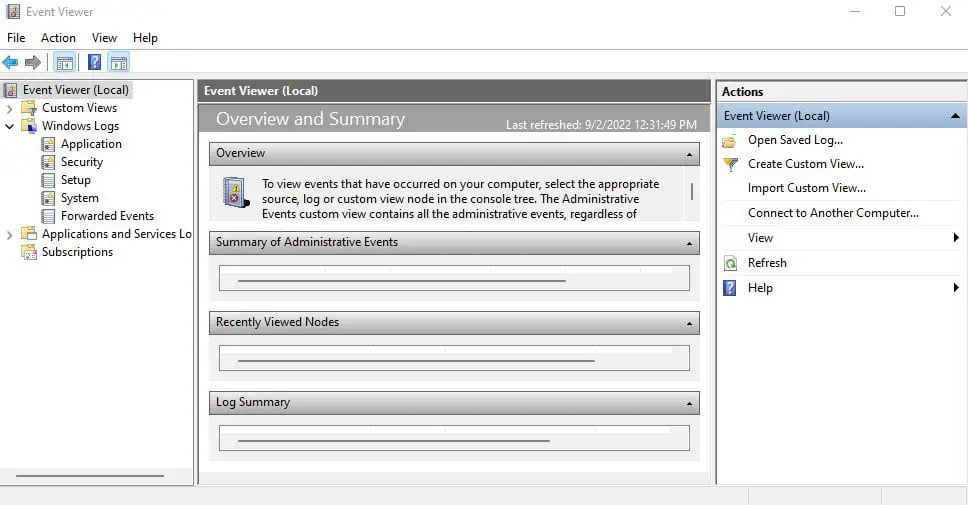The width and height of the screenshot is (968, 505).
Task: Click the Subscriptions icon in tree
Action: (29, 251)
